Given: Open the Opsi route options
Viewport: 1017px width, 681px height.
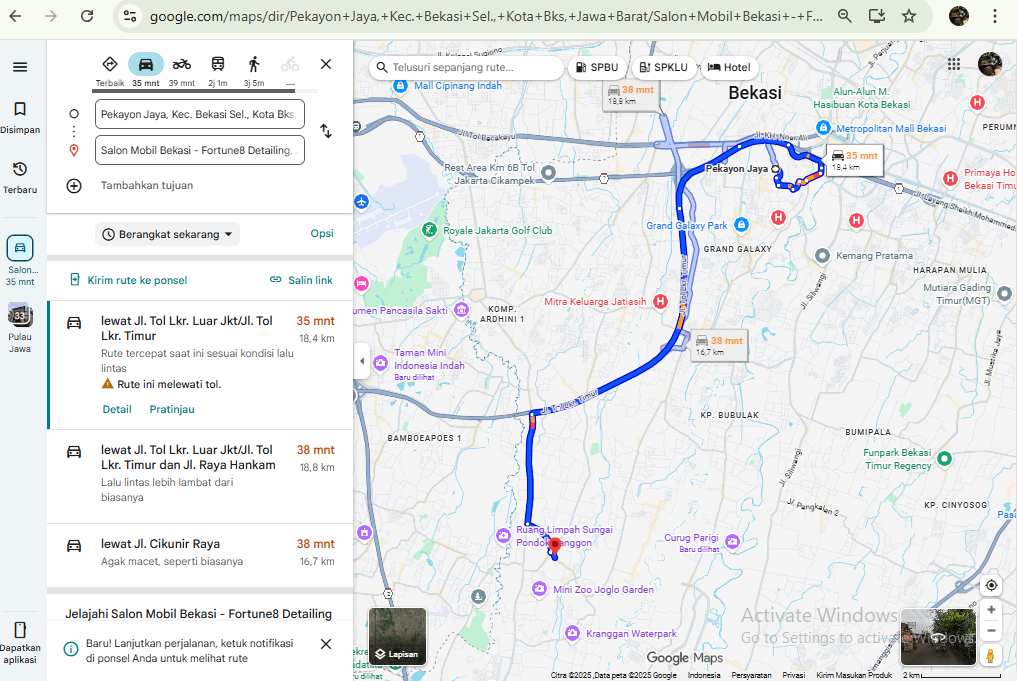Looking at the screenshot, I should (322, 234).
